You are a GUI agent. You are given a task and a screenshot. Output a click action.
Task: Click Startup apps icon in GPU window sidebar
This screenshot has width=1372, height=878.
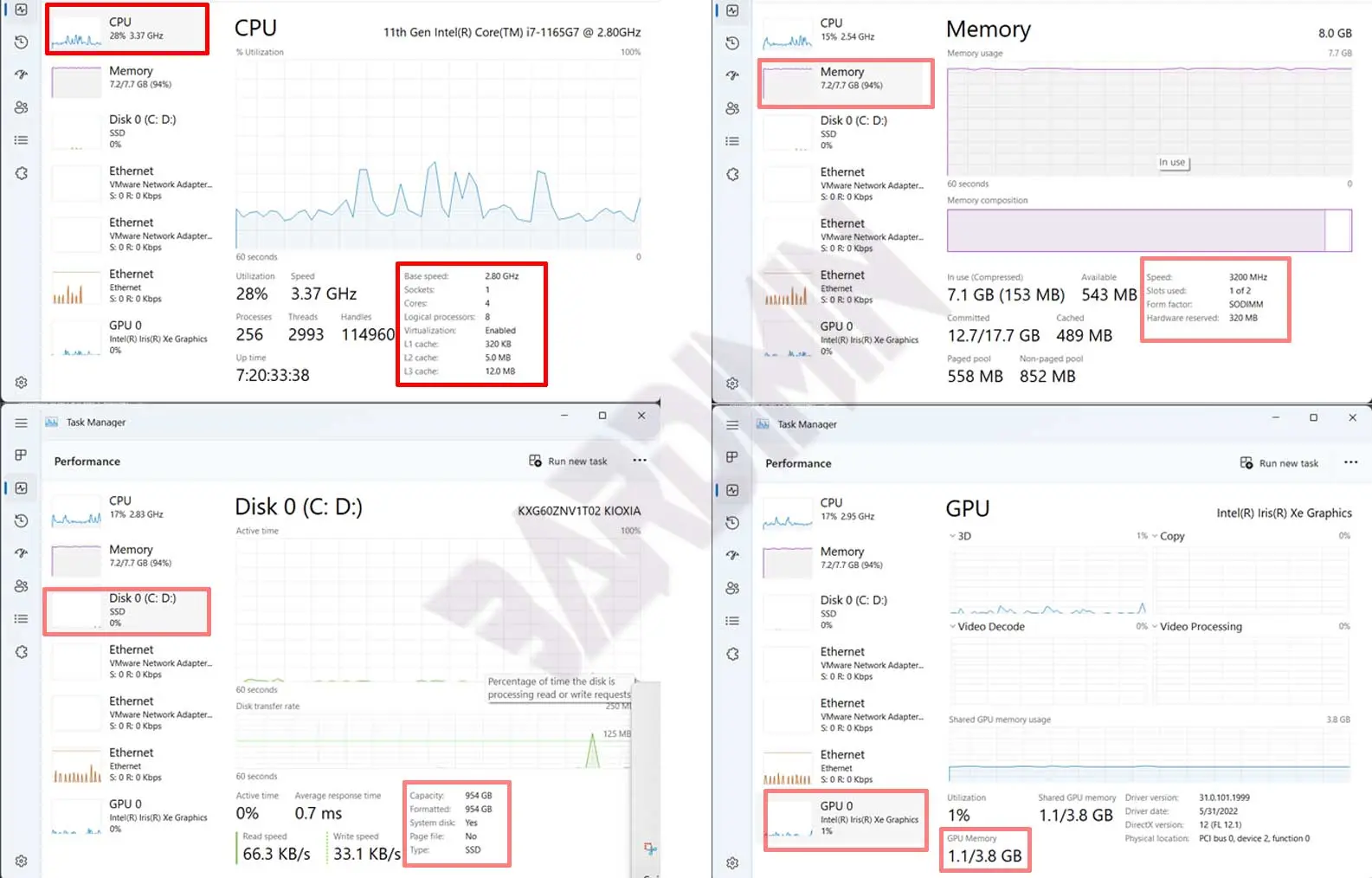point(732,555)
